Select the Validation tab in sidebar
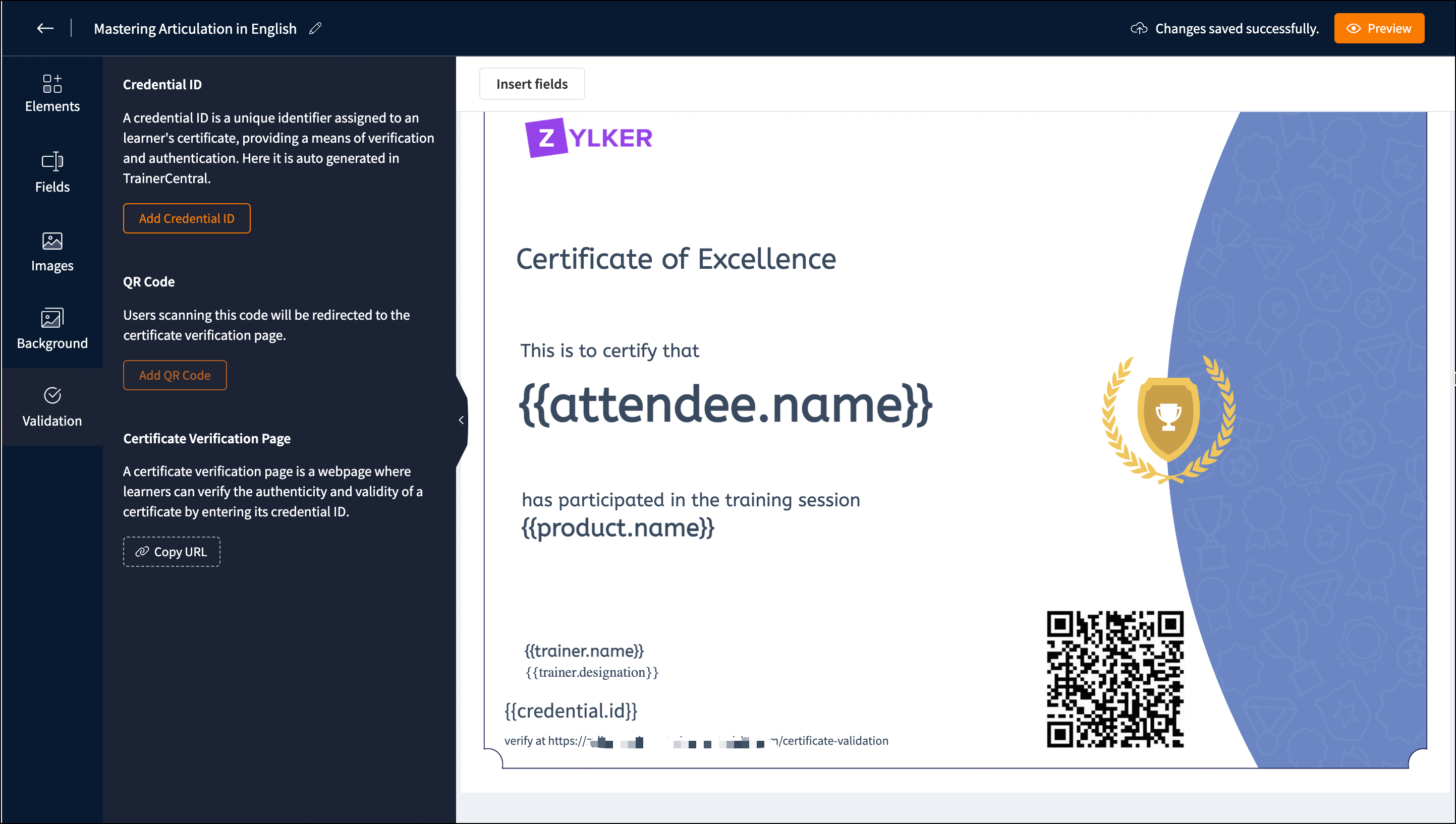Image resolution: width=1456 pixels, height=824 pixels. coord(52,407)
